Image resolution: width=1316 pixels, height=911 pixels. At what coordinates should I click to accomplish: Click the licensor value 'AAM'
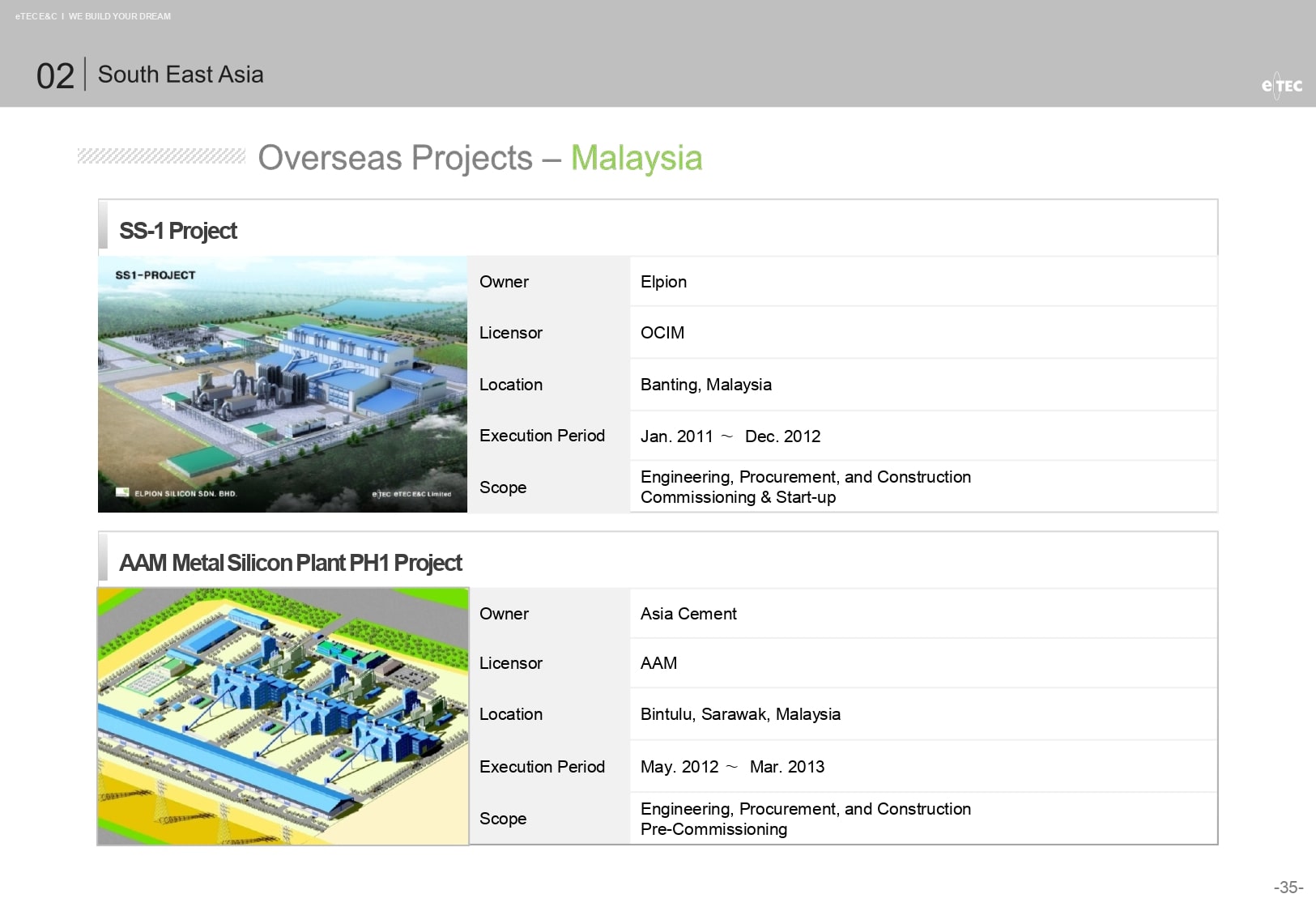coord(658,663)
